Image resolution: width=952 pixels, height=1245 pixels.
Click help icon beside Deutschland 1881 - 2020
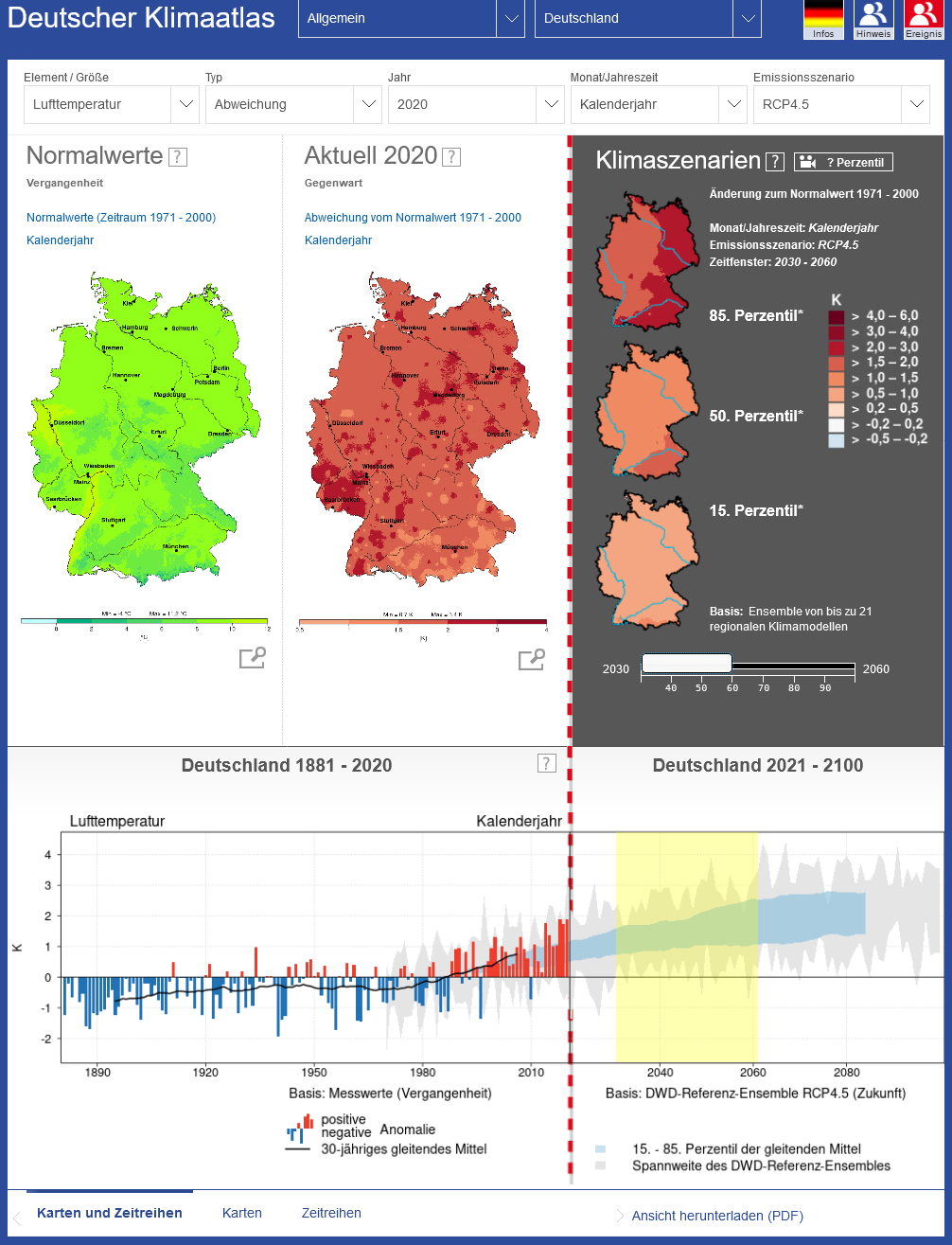[546, 763]
